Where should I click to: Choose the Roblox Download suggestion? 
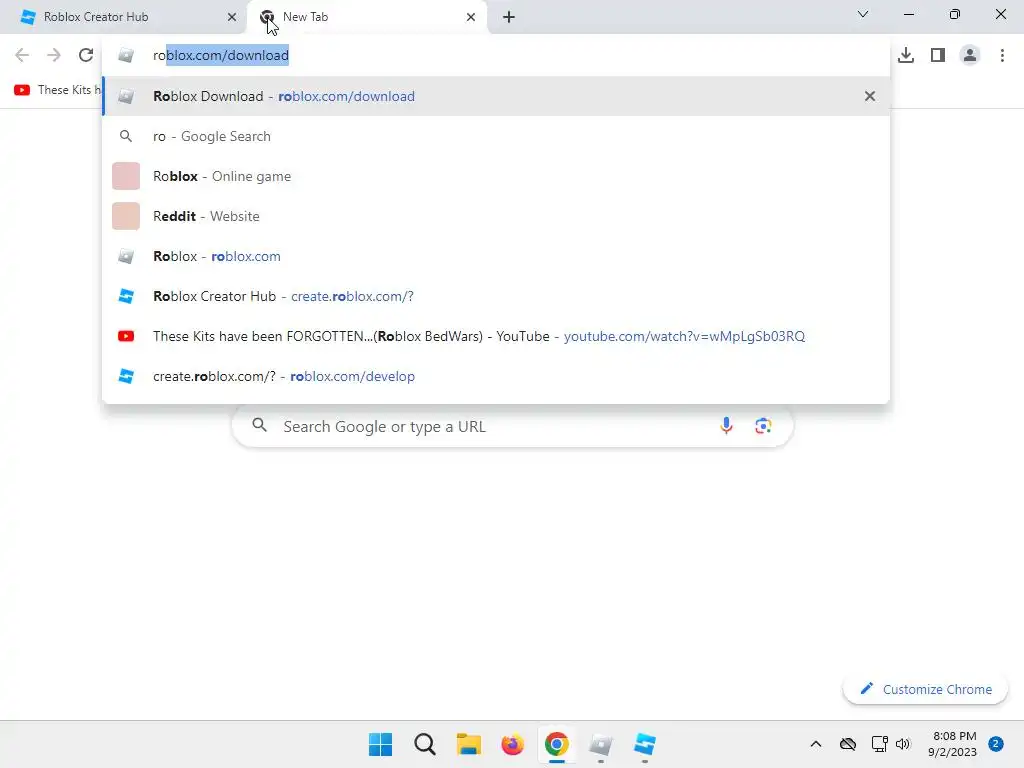tap(496, 96)
